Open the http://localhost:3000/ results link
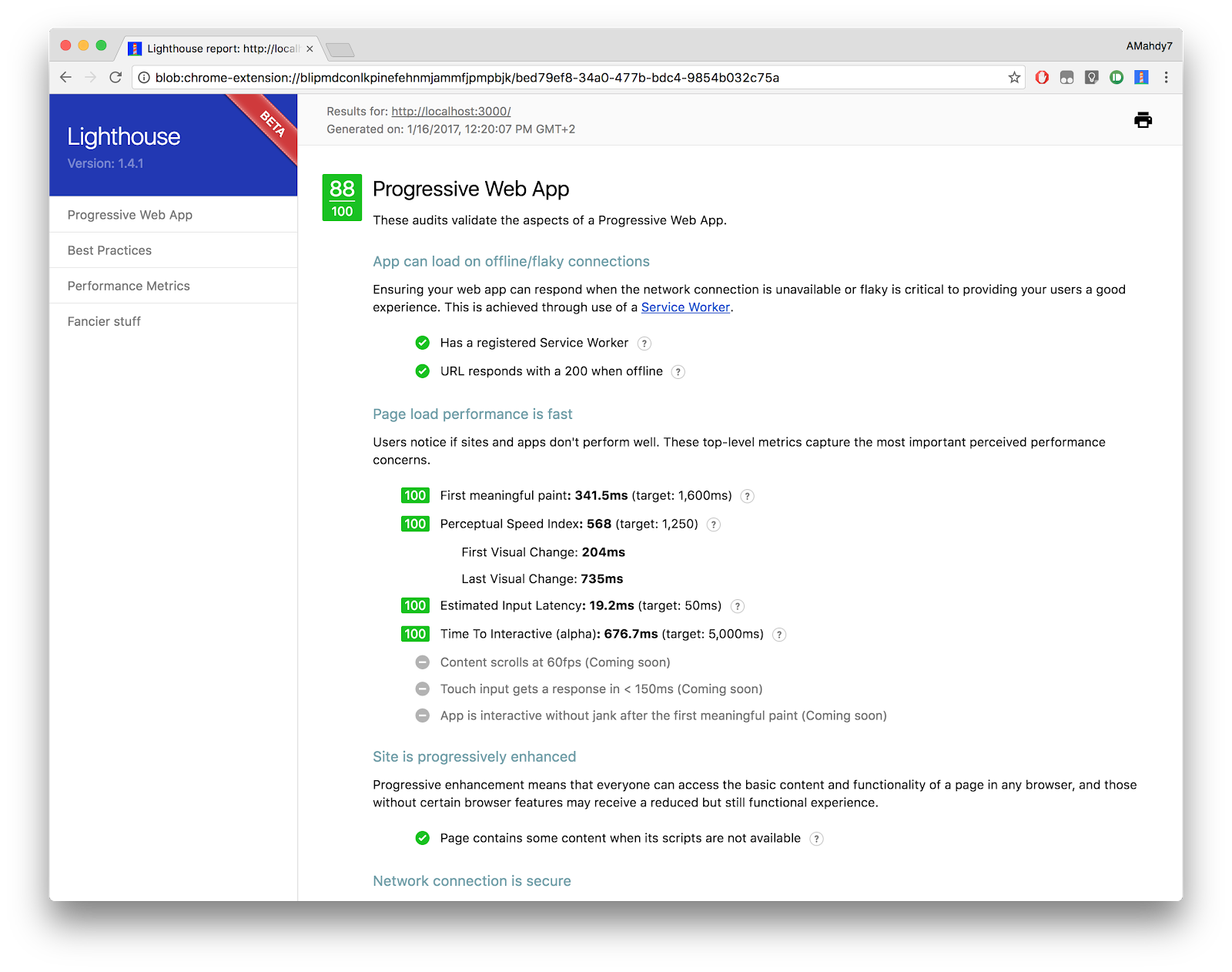 (450, 112)
